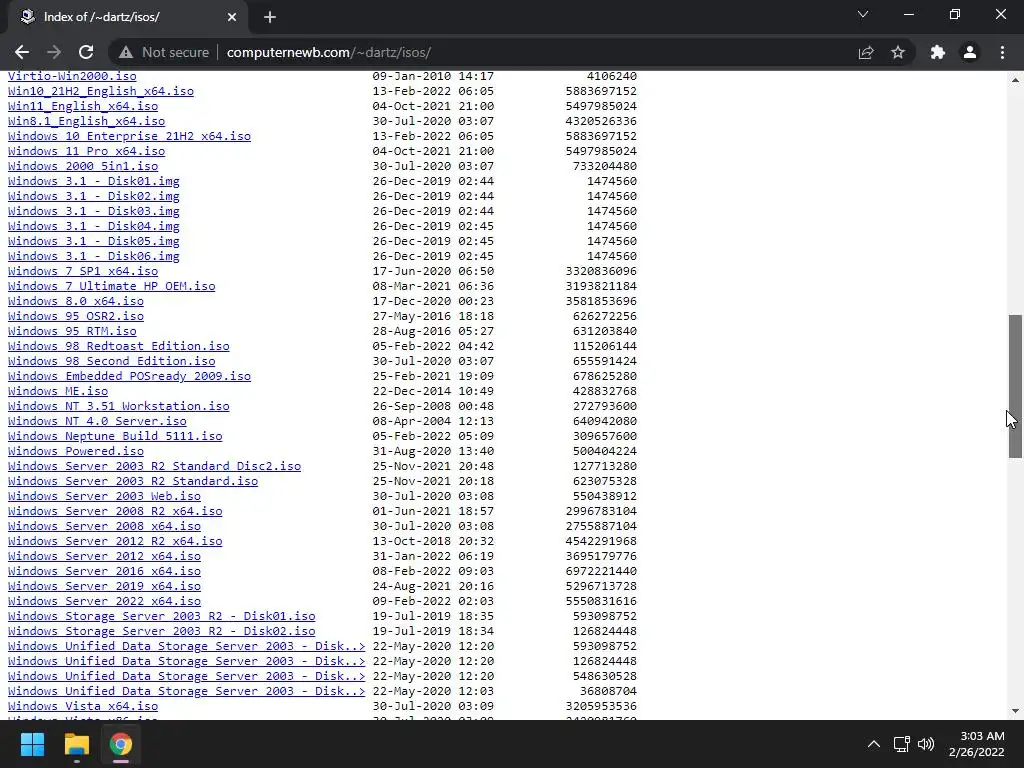The image size is (1024, 768).
Task: Reload the current page
Action: click(86, 52)
